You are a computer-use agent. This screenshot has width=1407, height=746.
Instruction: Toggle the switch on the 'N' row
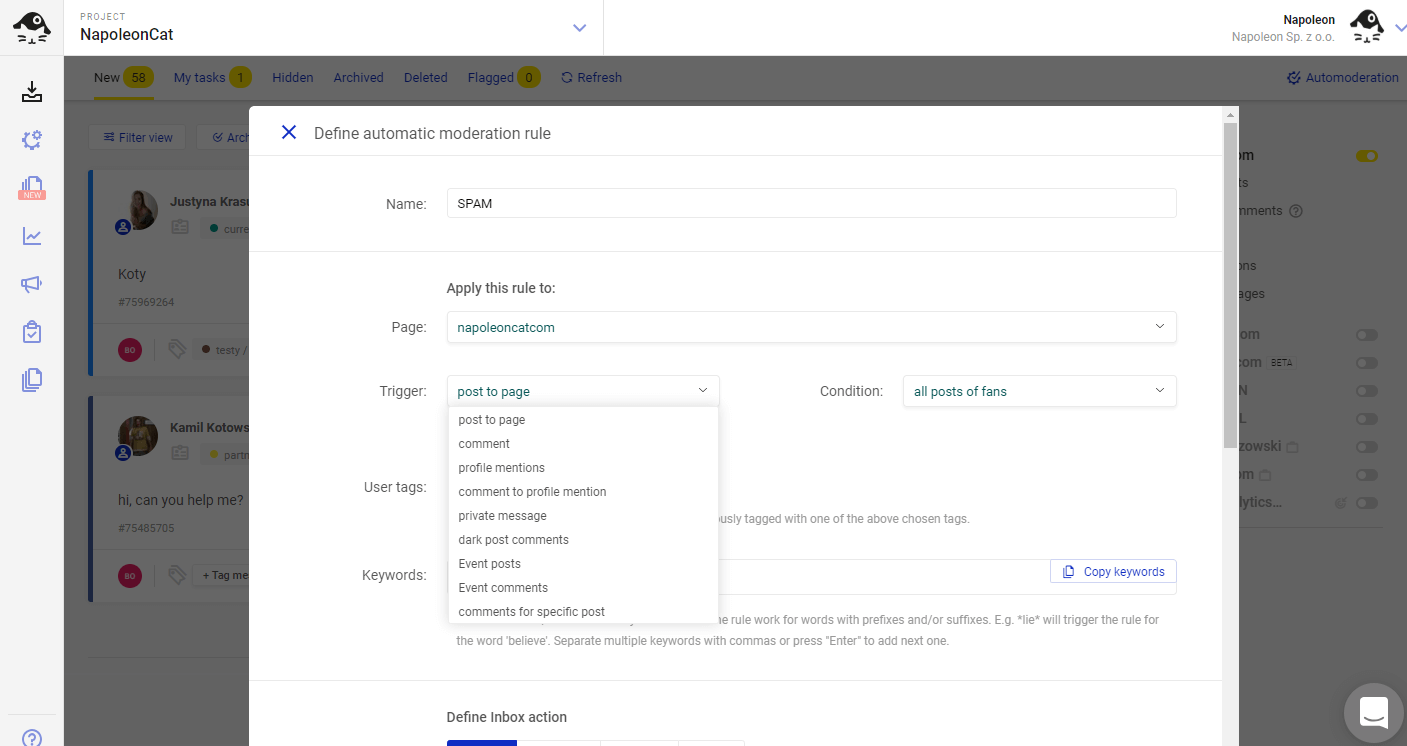pyautogui.click(x=1367, y=391)
